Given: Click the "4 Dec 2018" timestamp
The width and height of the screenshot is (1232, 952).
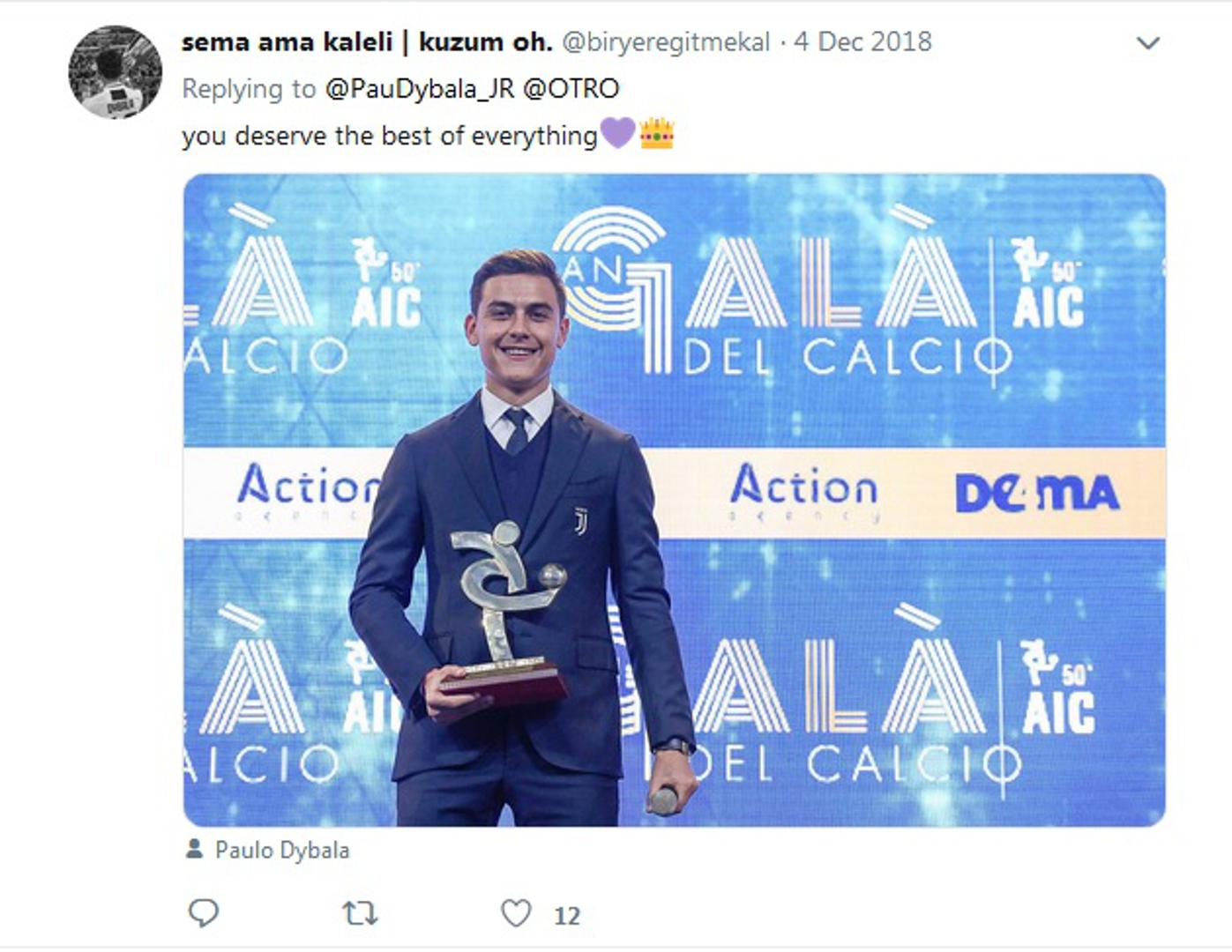Looking at the screenshot, I should pyautogui.click(x=862, y=41).
